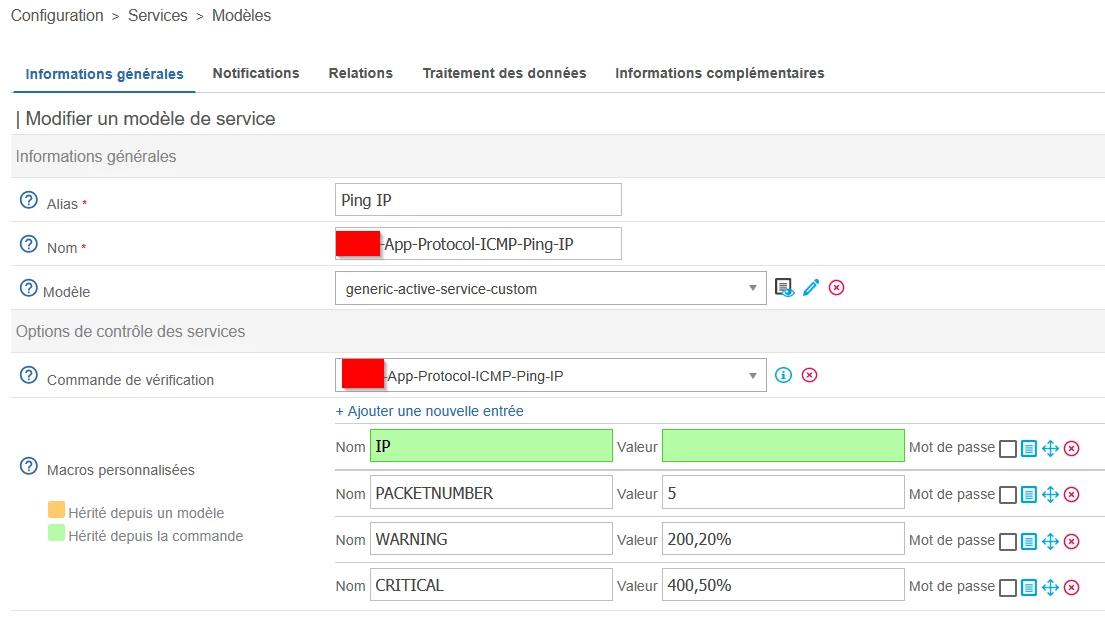View the selected Modèle template details
Viewport: 1105px width, 618px height.
(x=785, y=288)
